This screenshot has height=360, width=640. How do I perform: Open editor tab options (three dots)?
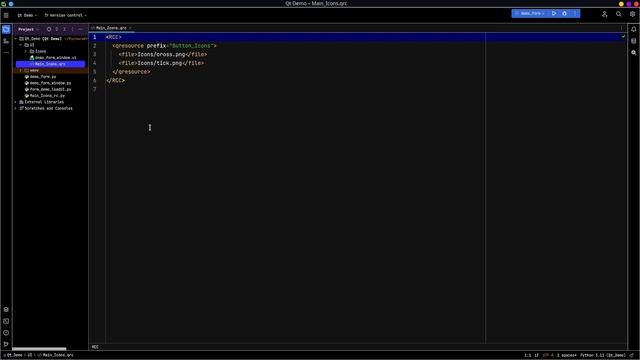(622, 28)
